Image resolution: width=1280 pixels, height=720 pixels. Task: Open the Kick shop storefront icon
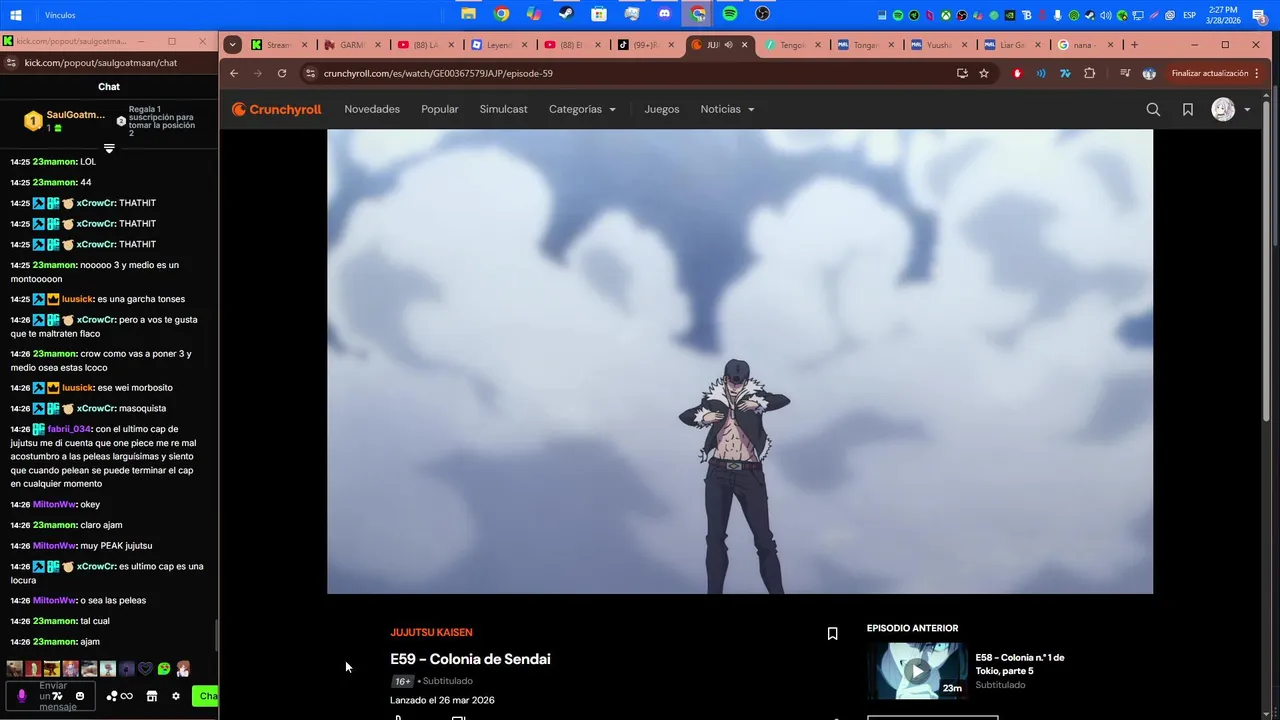coord(152,696)
